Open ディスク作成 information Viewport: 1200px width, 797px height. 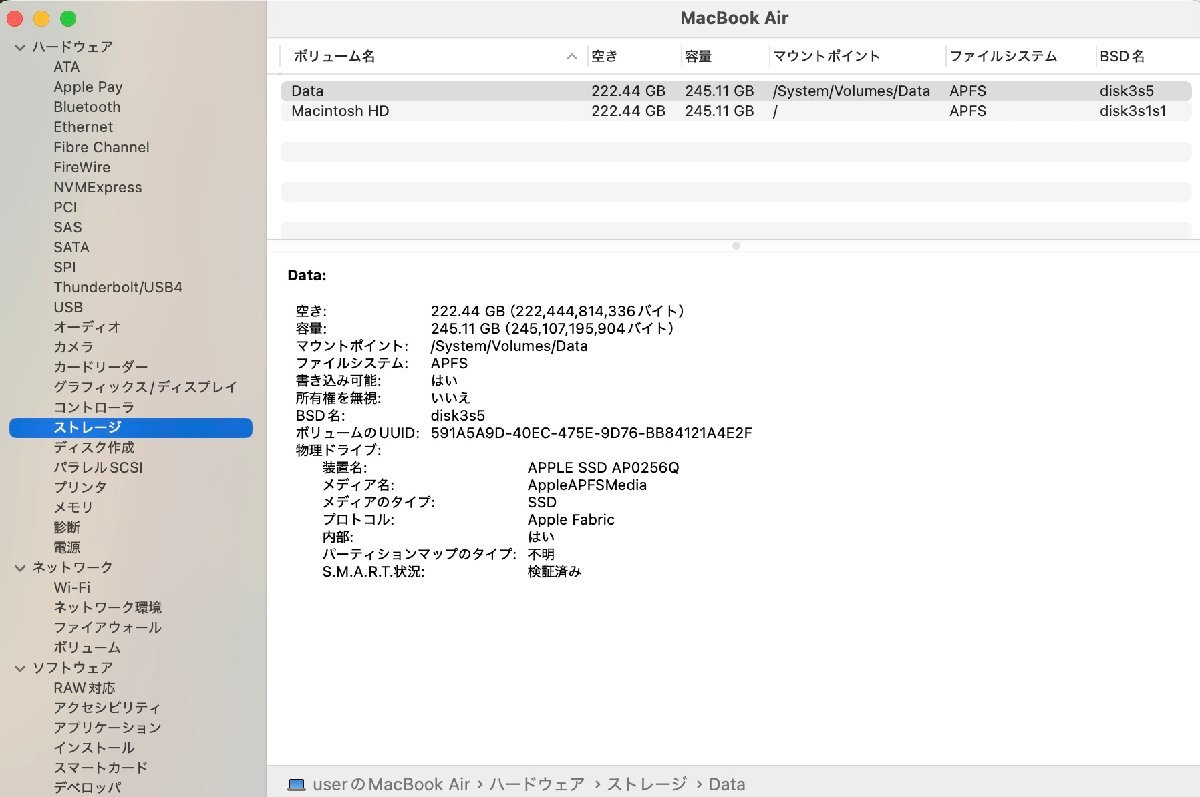[94, 447]
